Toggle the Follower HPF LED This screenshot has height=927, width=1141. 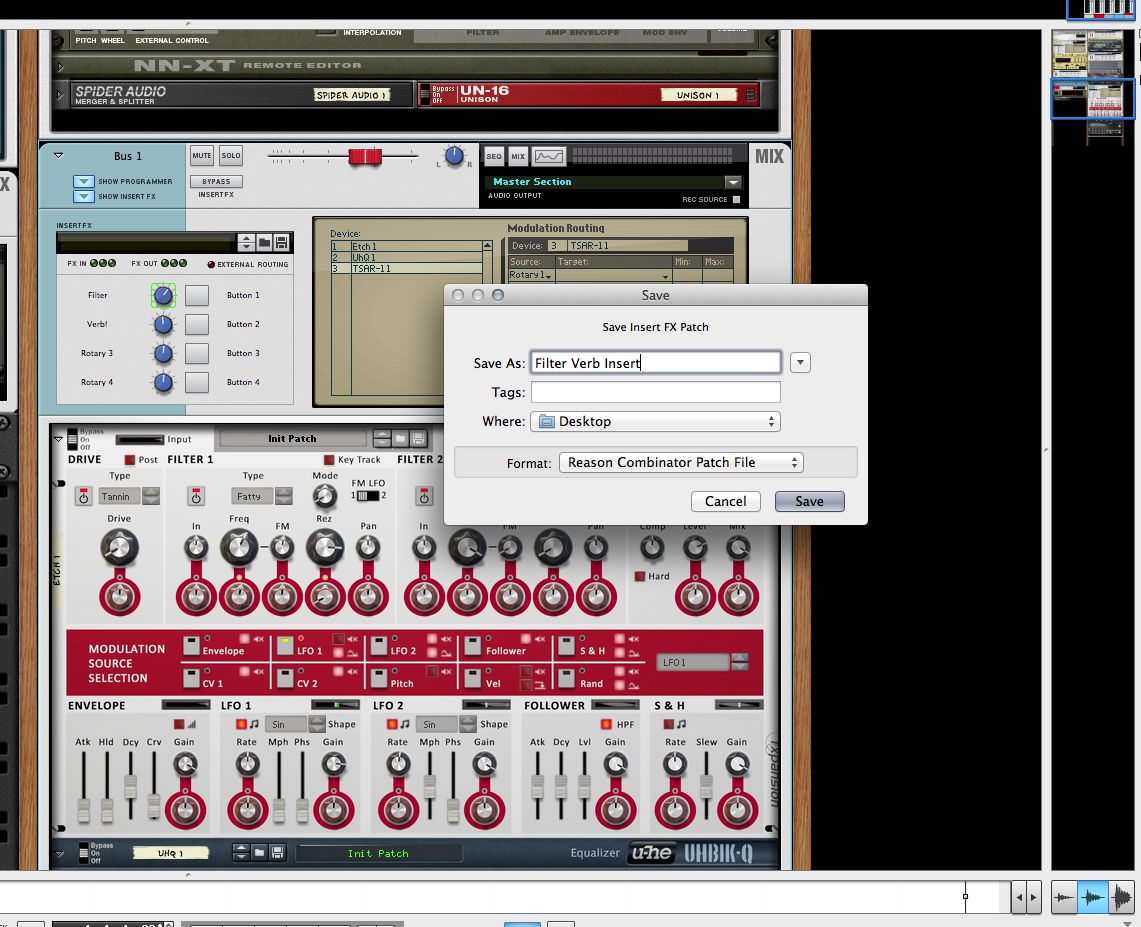605,724
